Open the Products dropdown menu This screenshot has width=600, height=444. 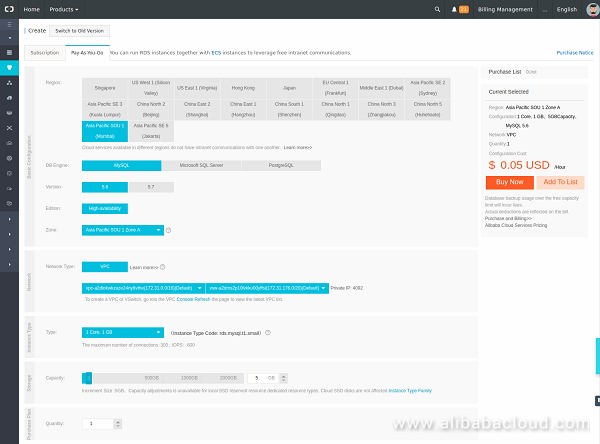click(64, 10)
